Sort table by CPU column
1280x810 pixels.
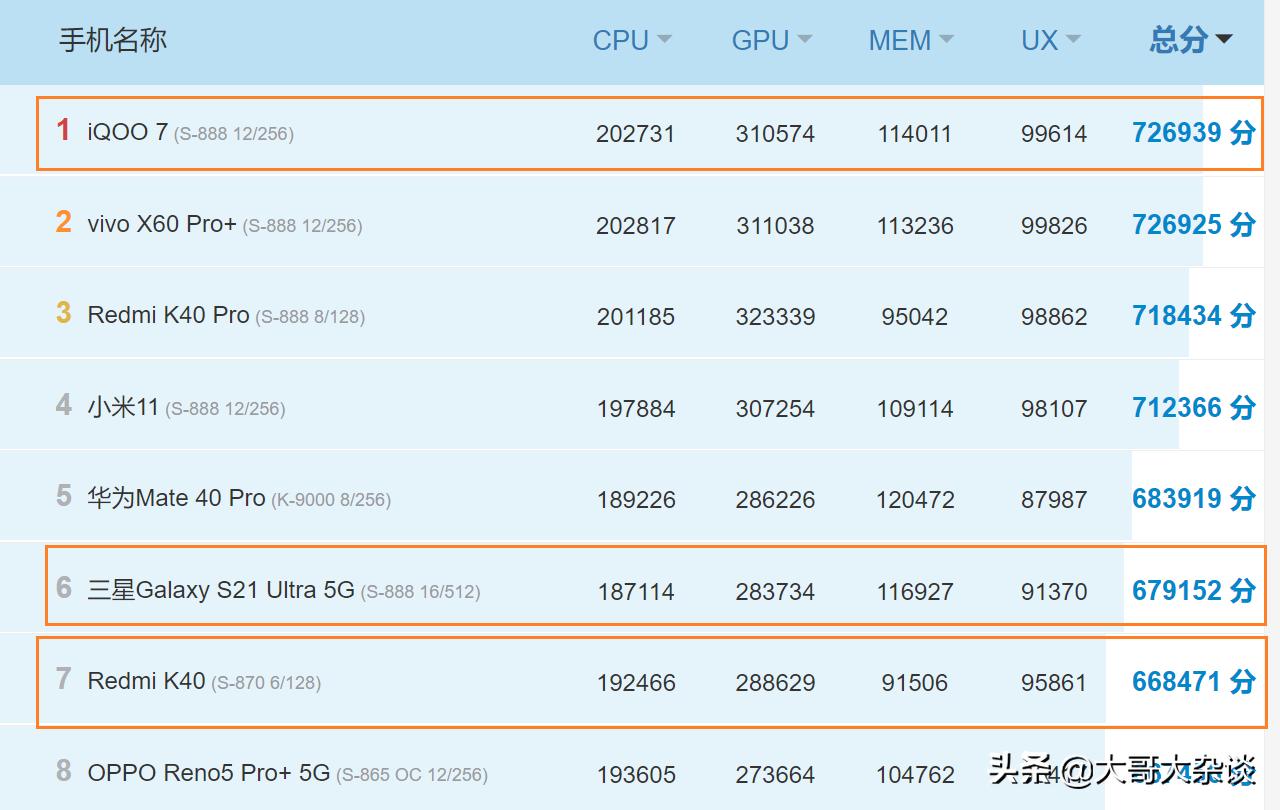point(632,40)
